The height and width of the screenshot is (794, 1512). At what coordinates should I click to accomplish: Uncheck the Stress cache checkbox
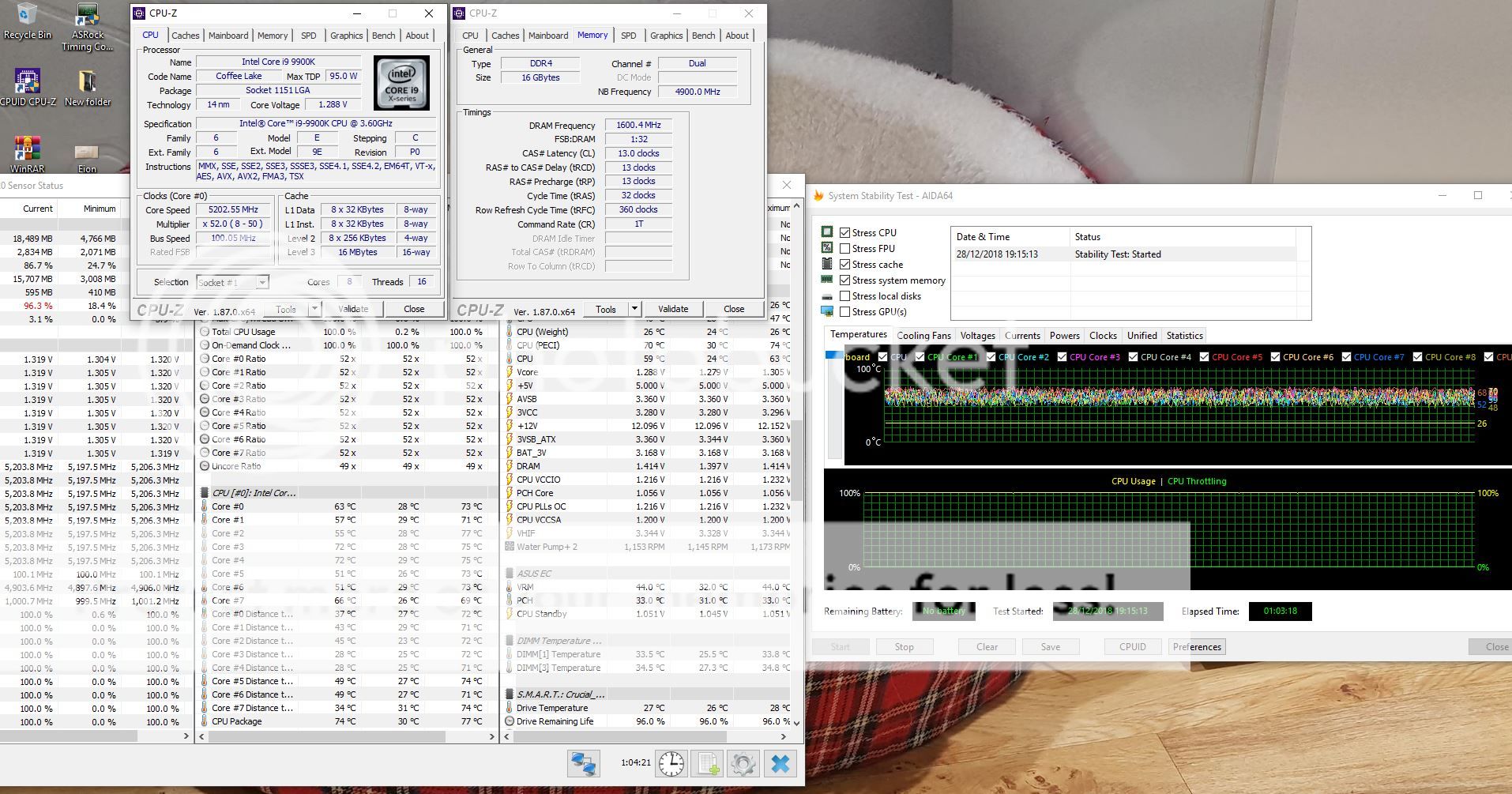845,264
